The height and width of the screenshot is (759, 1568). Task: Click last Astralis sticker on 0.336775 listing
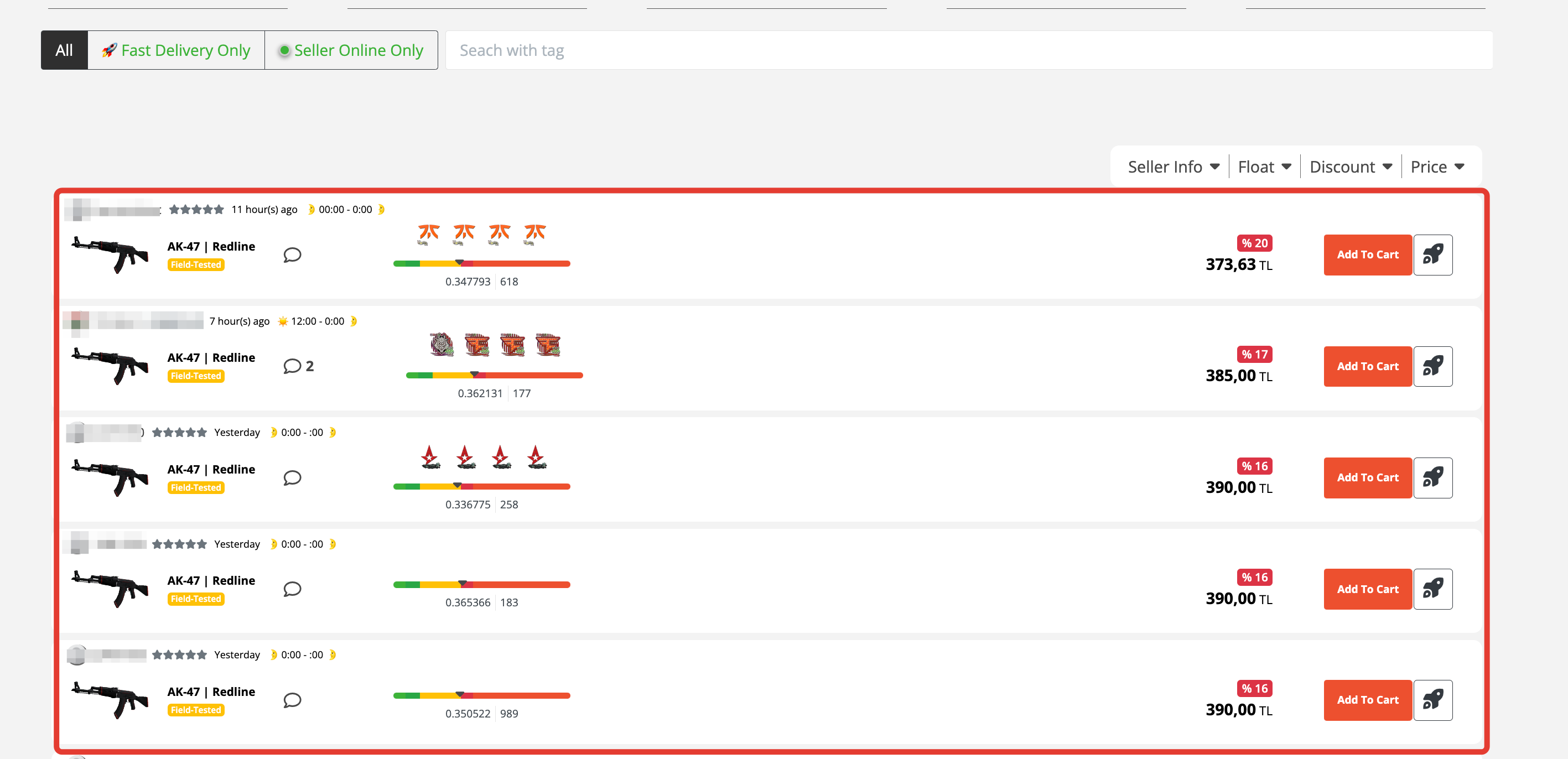coord(535,456)
